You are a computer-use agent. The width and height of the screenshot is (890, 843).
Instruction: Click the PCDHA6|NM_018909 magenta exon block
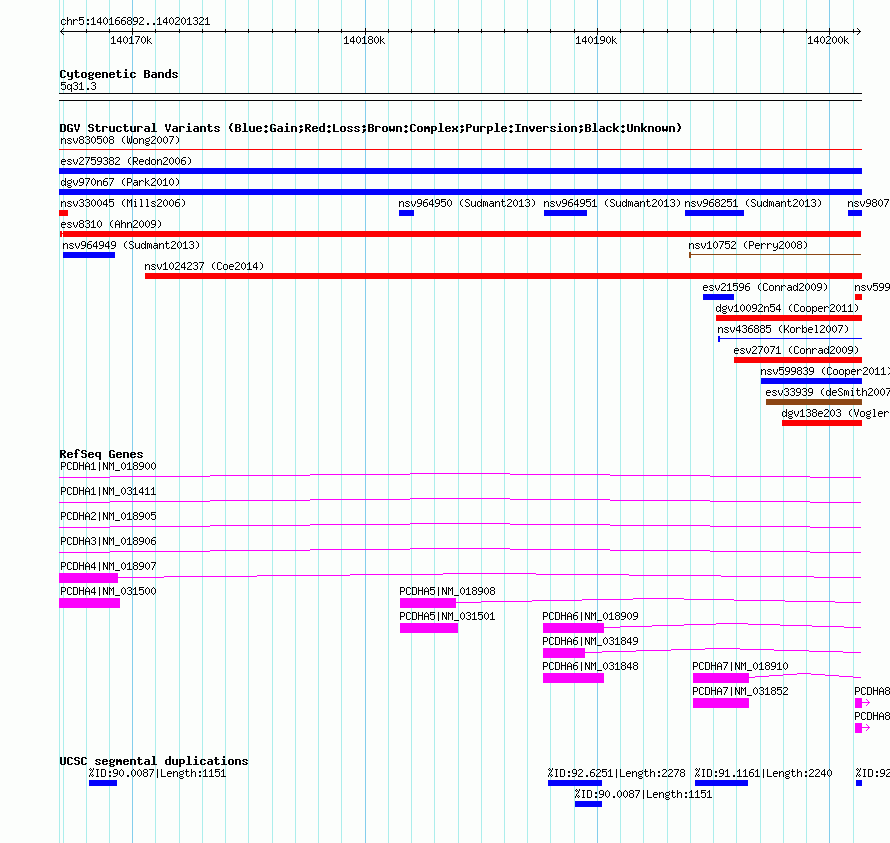[573, 628]
